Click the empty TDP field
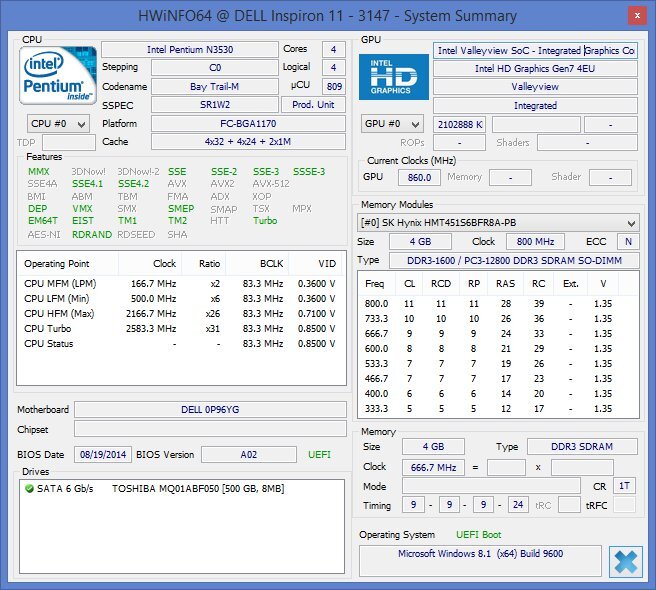Screen dimensions: 656x590 coord(69,142)
